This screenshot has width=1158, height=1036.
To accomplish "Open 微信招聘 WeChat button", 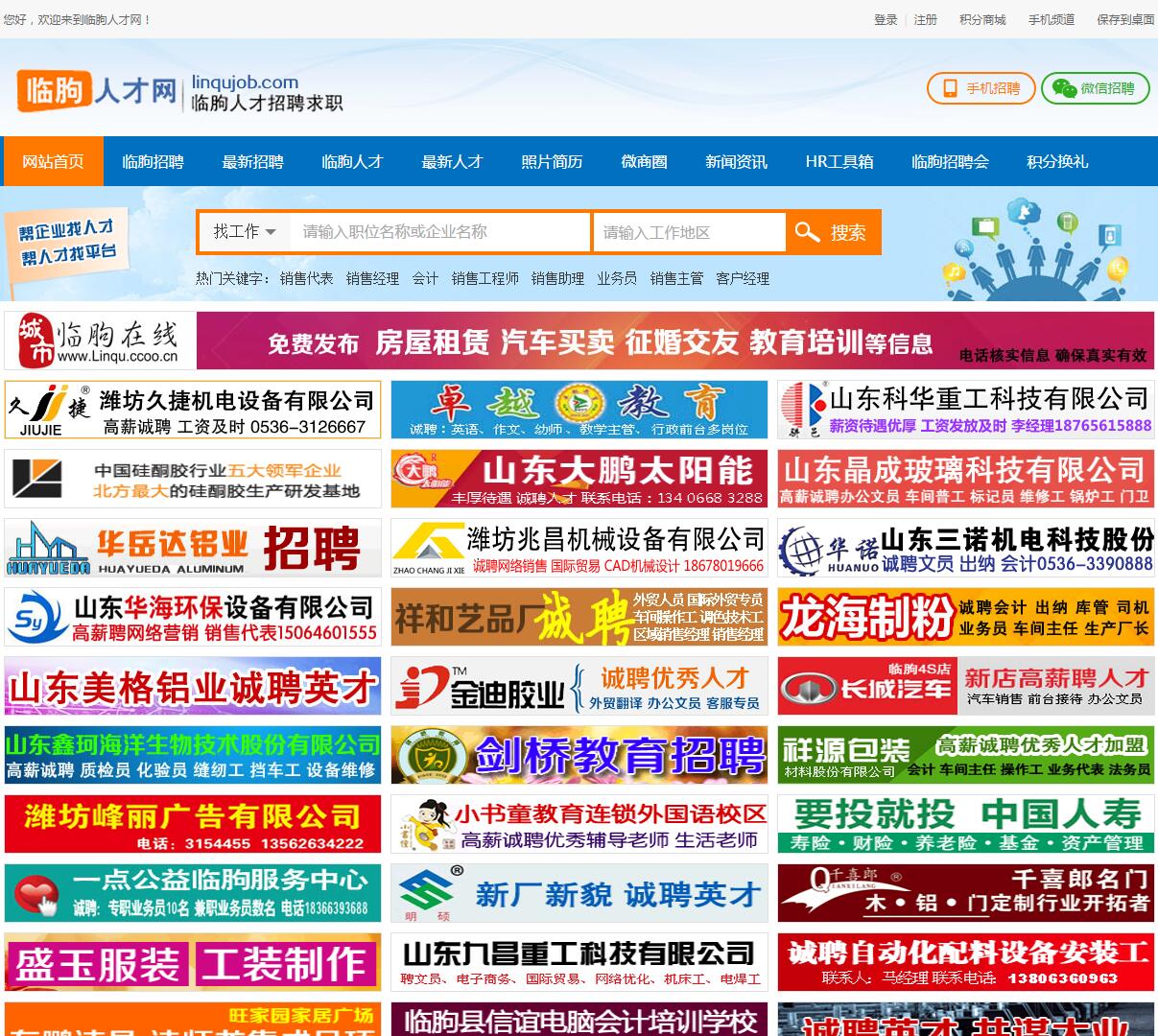I will 1096,88.
